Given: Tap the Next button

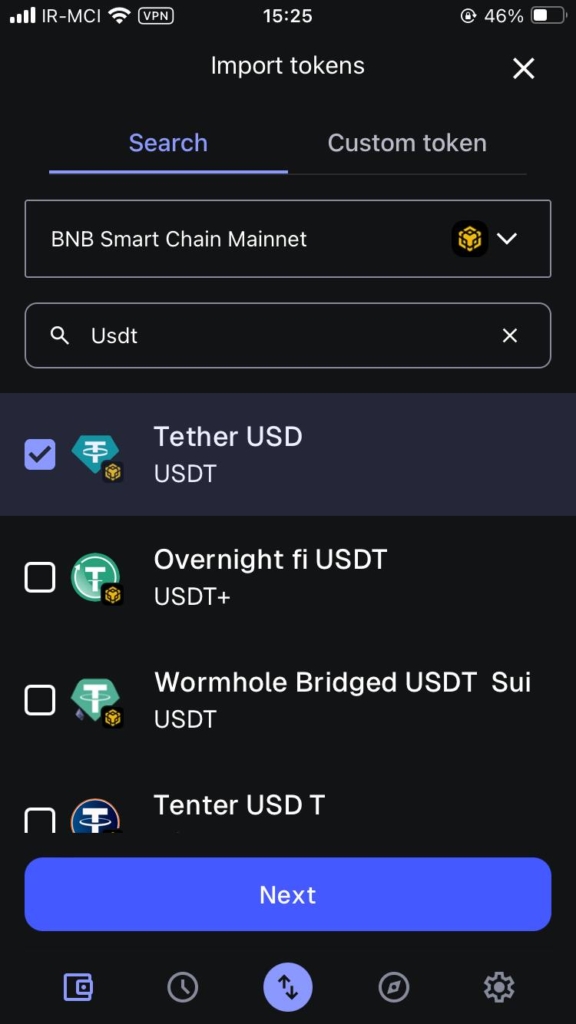Looking at the screenshot, I should pyautogui.click(x=288, y=894).
